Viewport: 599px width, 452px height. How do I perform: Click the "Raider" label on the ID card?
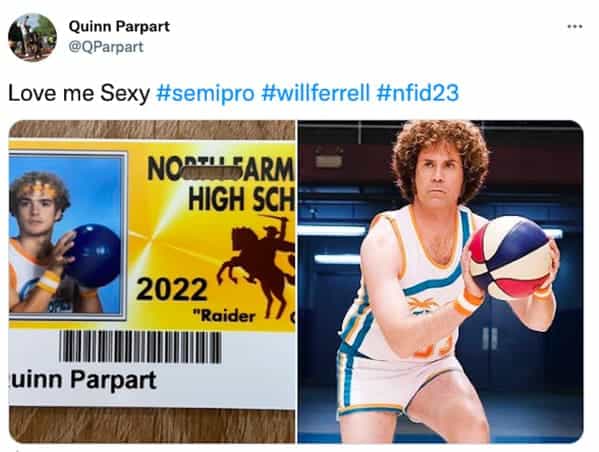(x=224, y=316)
